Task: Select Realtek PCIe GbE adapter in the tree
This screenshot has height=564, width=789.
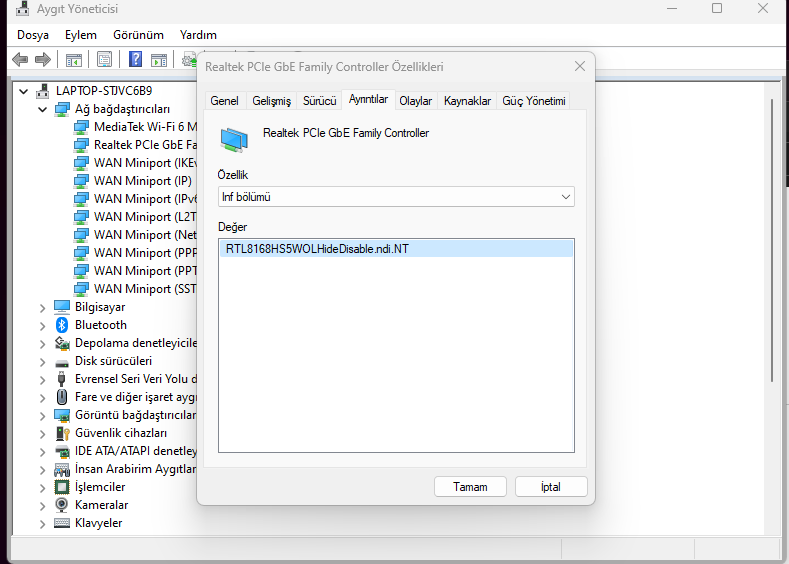Action: click(x=145, y=145)
